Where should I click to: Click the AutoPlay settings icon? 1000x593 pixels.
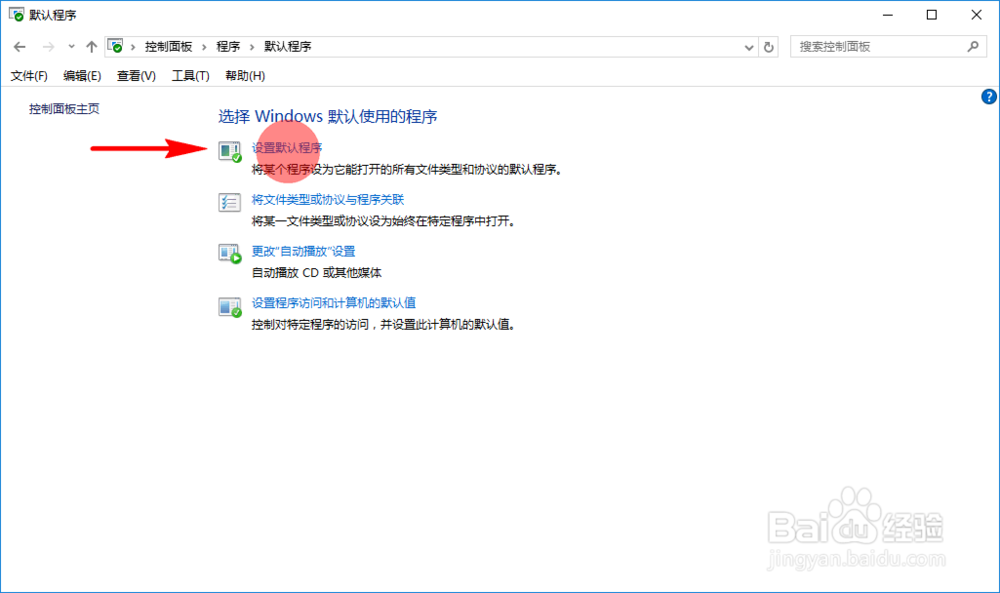[230, 254]
